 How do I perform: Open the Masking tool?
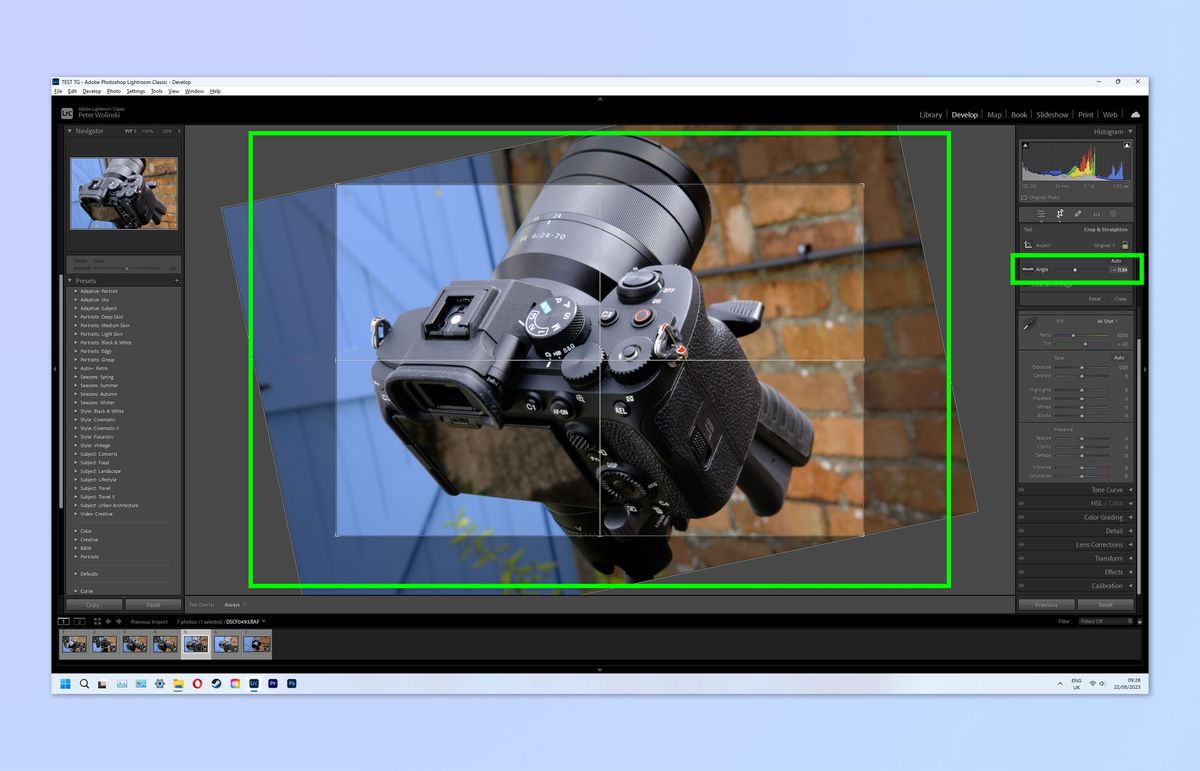point(1113,214)
